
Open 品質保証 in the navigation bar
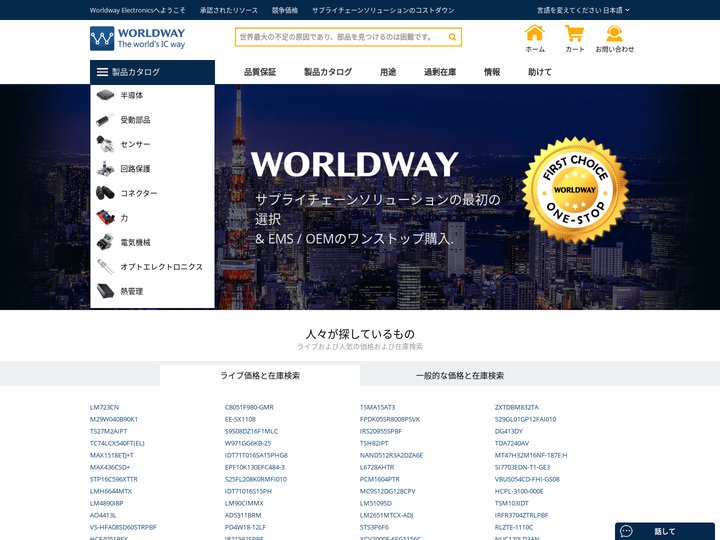click(260, 72)
